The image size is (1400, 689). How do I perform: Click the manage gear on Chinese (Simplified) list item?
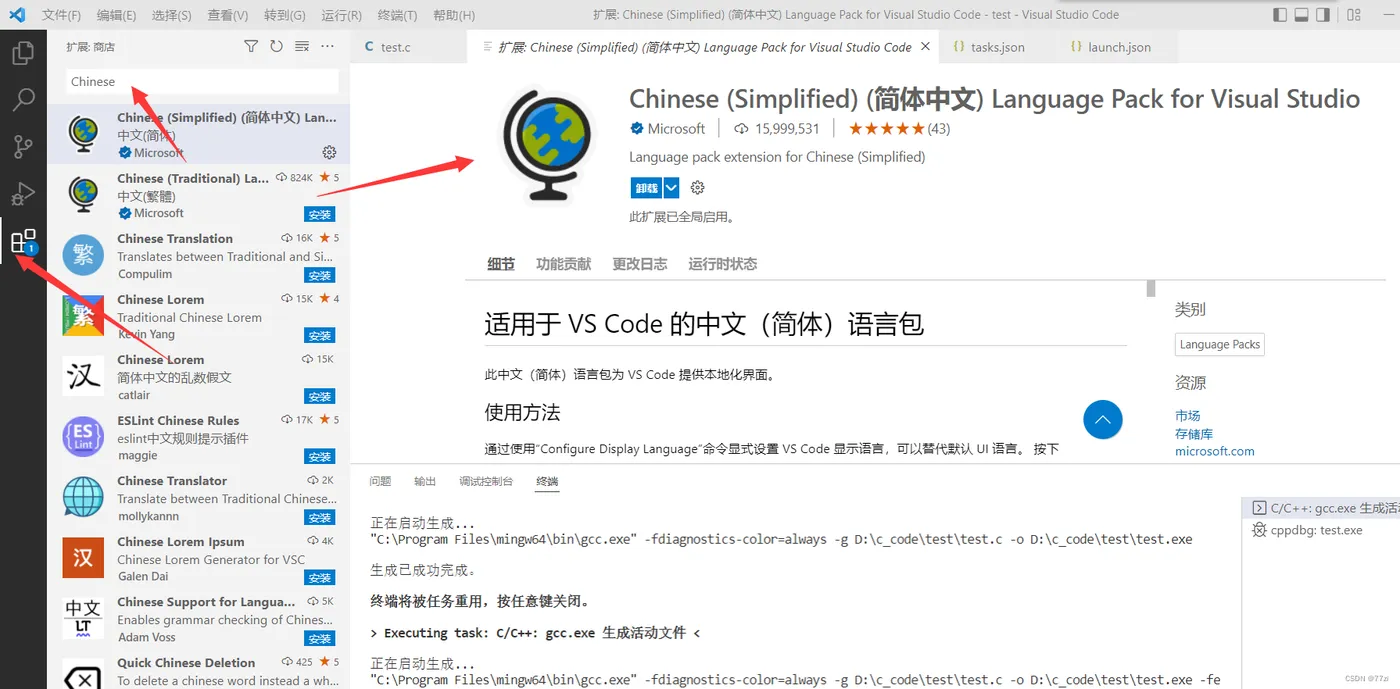point(329,152)
